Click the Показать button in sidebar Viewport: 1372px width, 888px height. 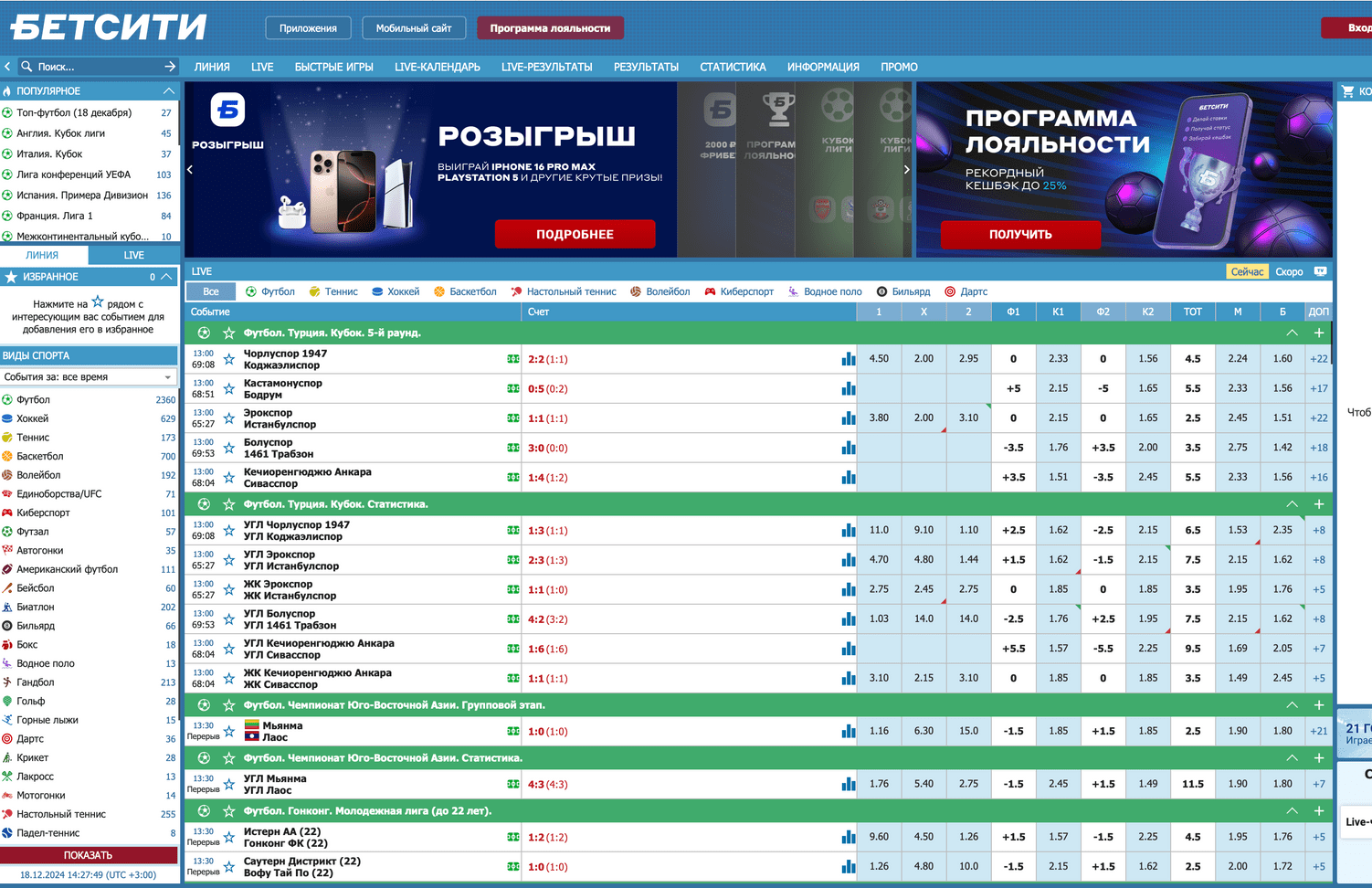click(89, 855)
